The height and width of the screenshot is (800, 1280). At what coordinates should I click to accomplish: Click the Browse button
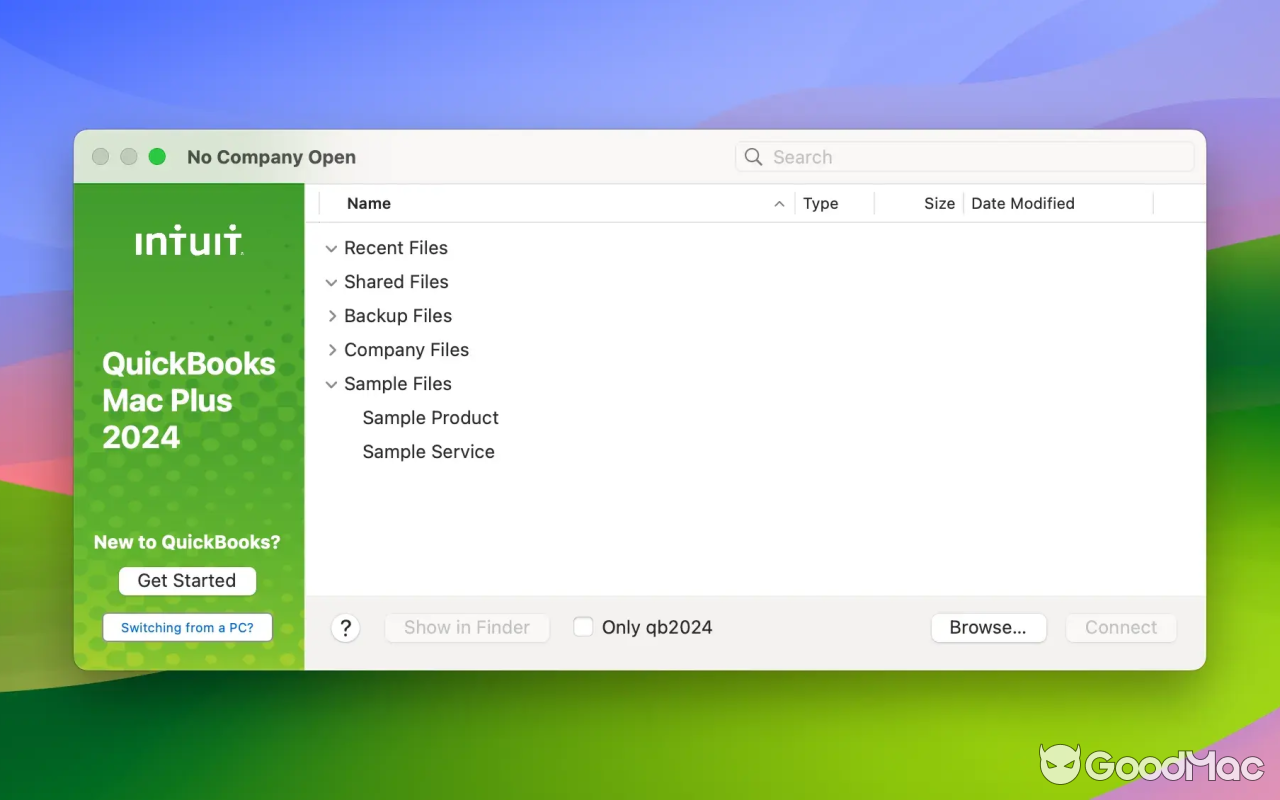(988, 627)
